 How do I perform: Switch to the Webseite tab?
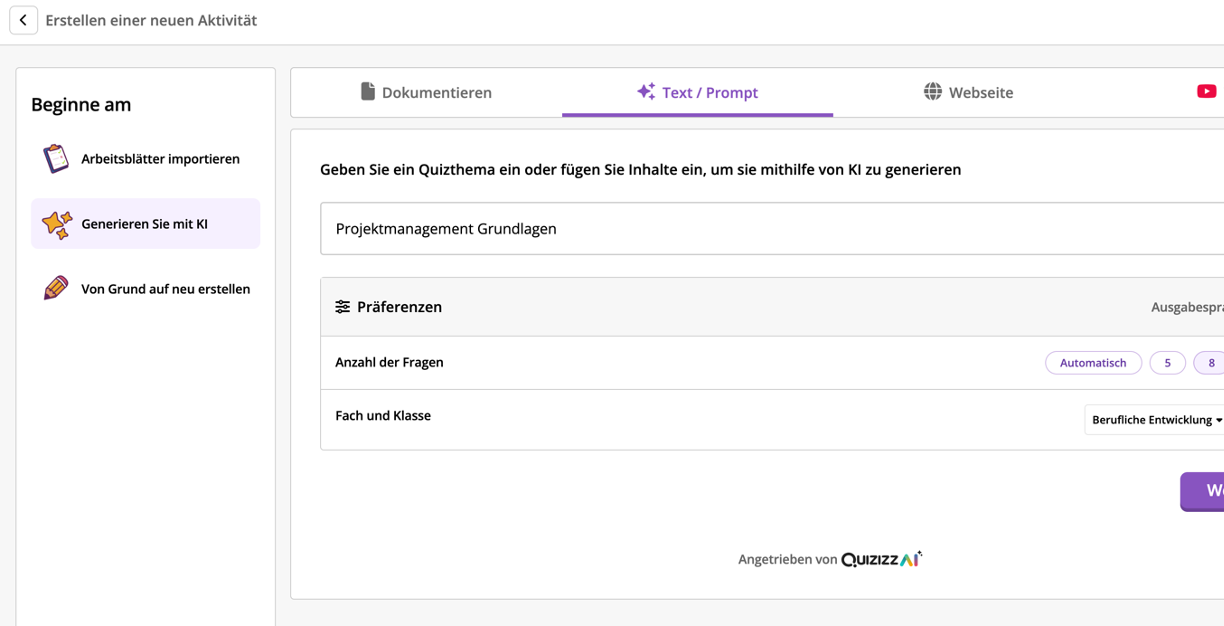click(980, 93)
